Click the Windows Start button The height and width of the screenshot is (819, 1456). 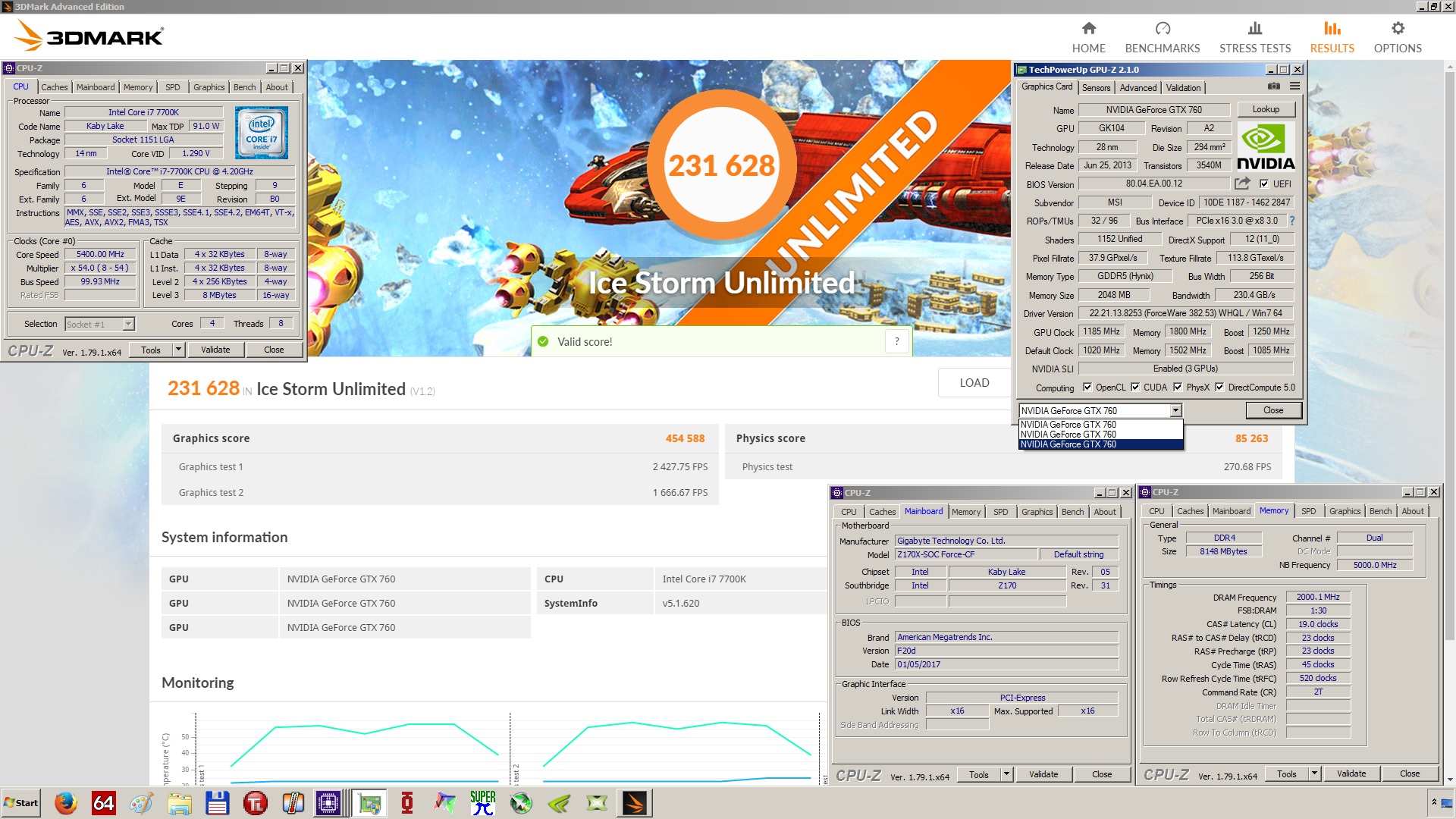click(x=21, y=802)
